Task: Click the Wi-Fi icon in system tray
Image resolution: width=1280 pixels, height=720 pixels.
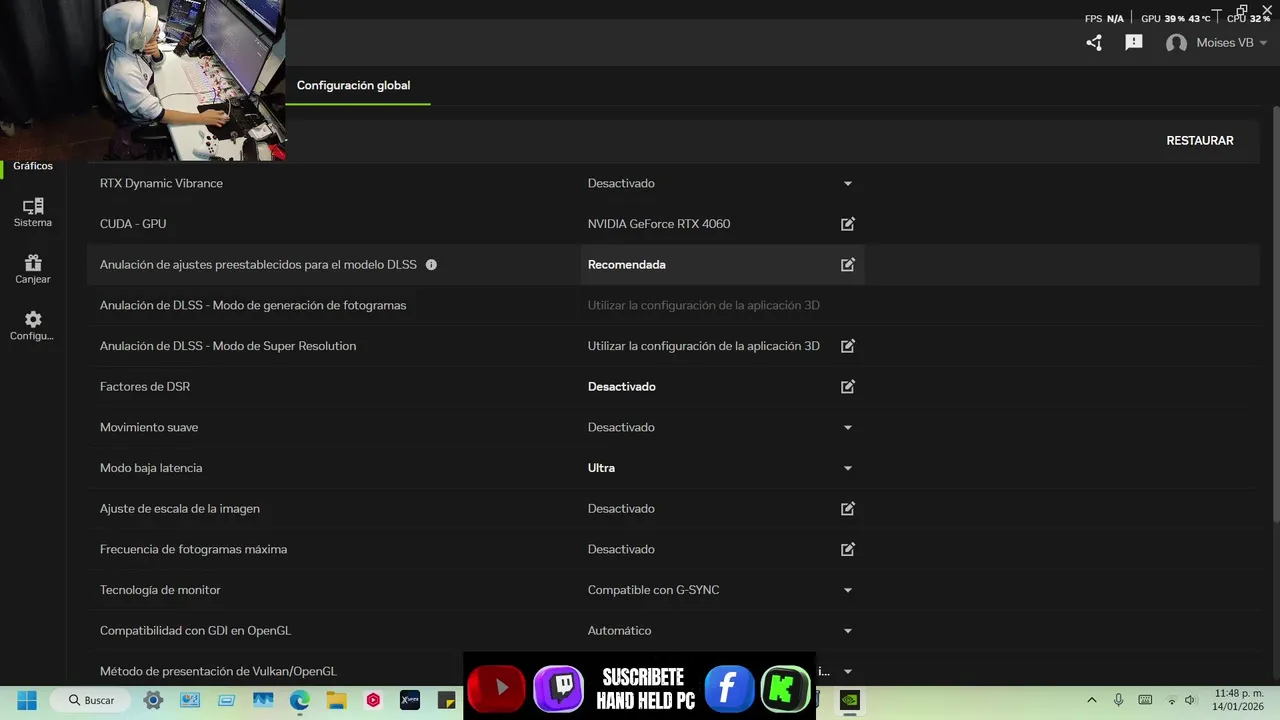Action: point(1171,700)
